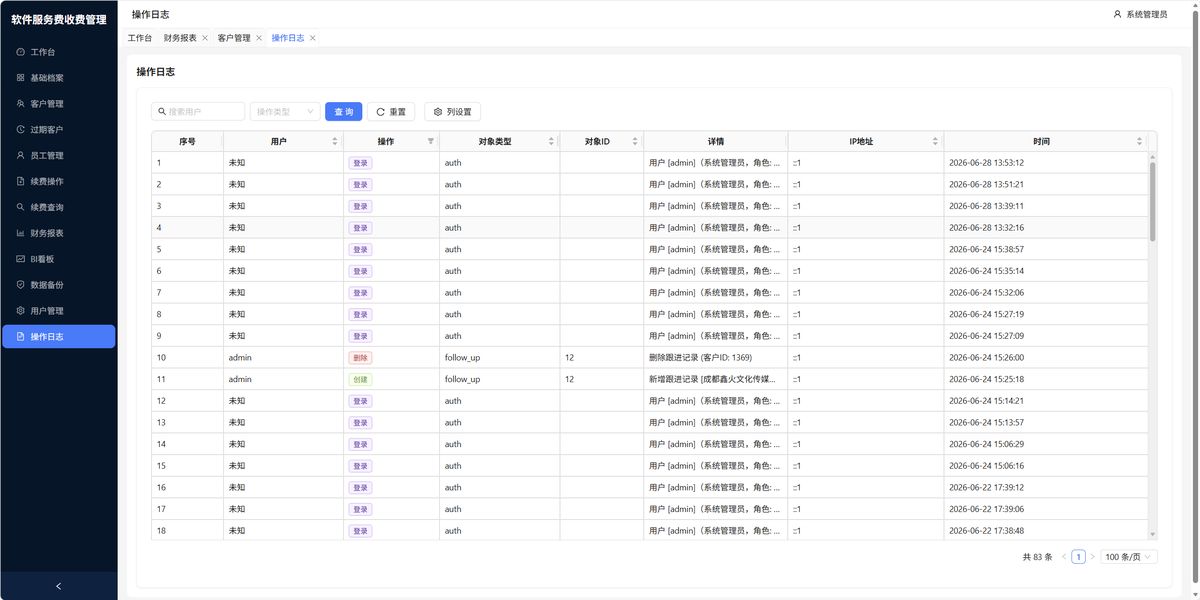Open 过期客户 sidebar page
1200x600 pixels.
[58, 129]
